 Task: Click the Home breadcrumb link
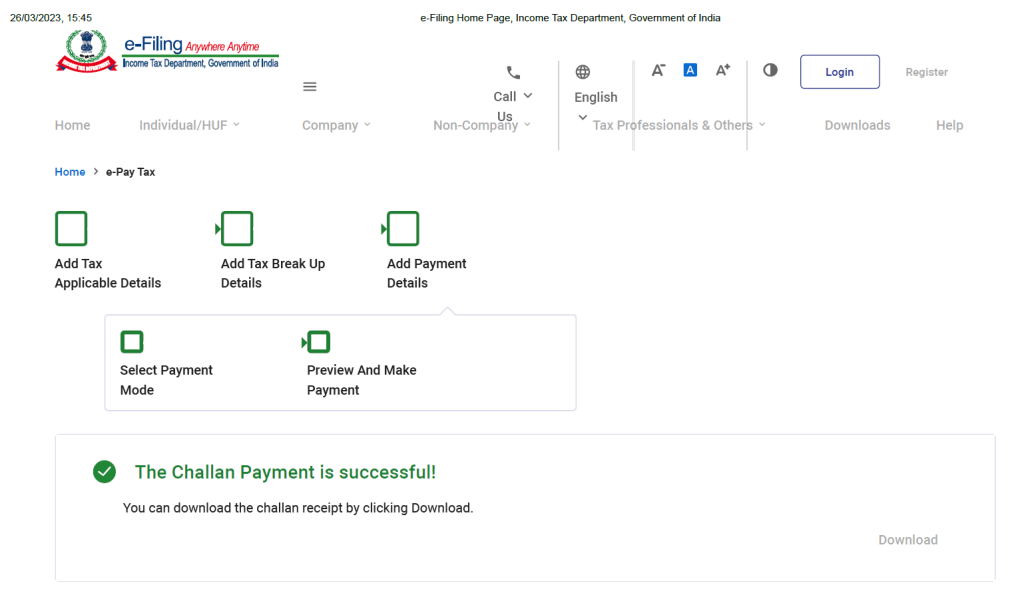(70, 172)
